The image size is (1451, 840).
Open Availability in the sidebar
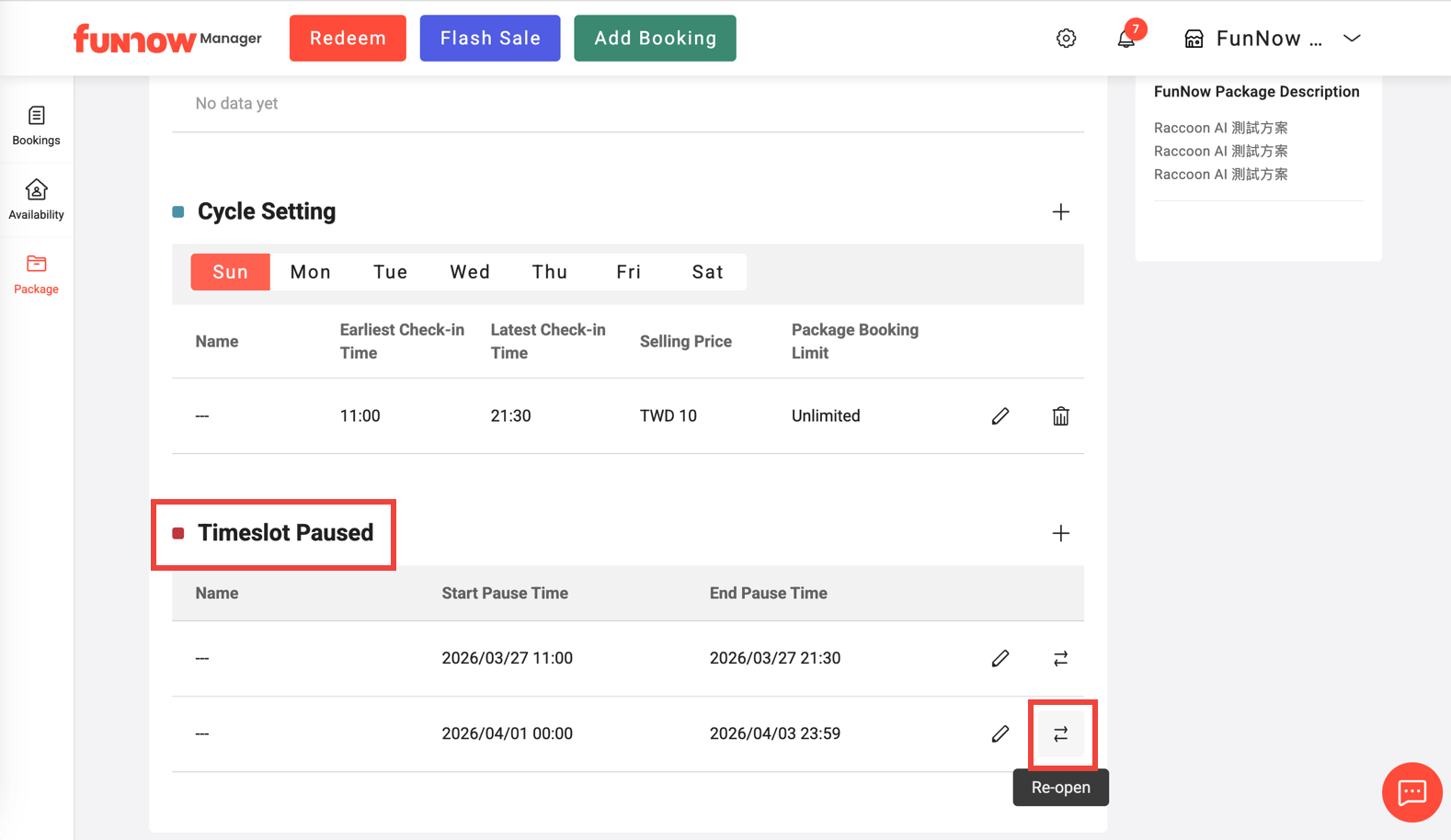(37, 200)
